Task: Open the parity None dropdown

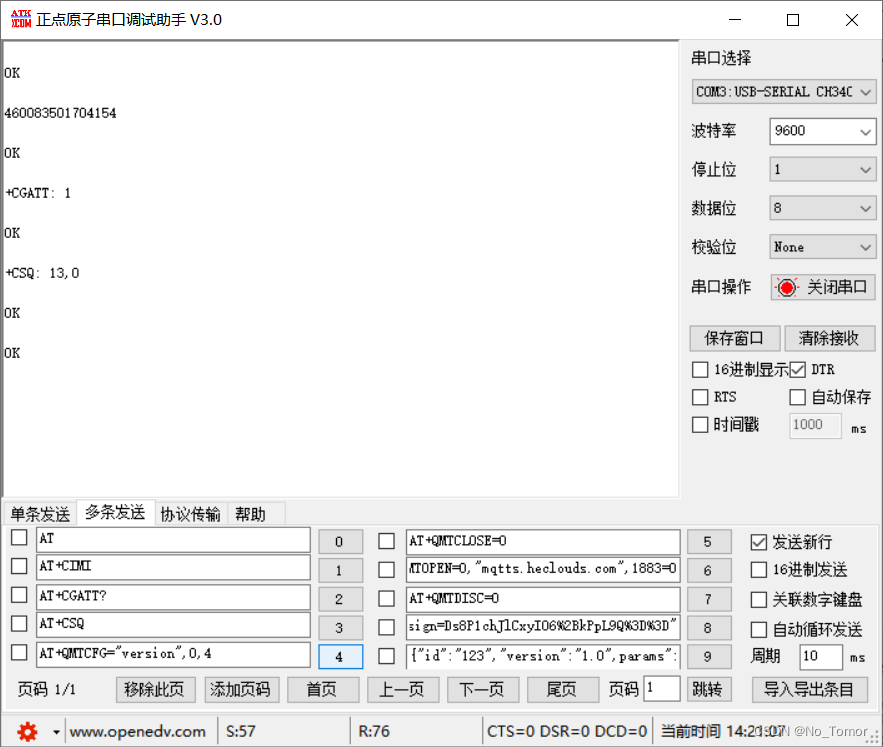Action: click(822, 247)
